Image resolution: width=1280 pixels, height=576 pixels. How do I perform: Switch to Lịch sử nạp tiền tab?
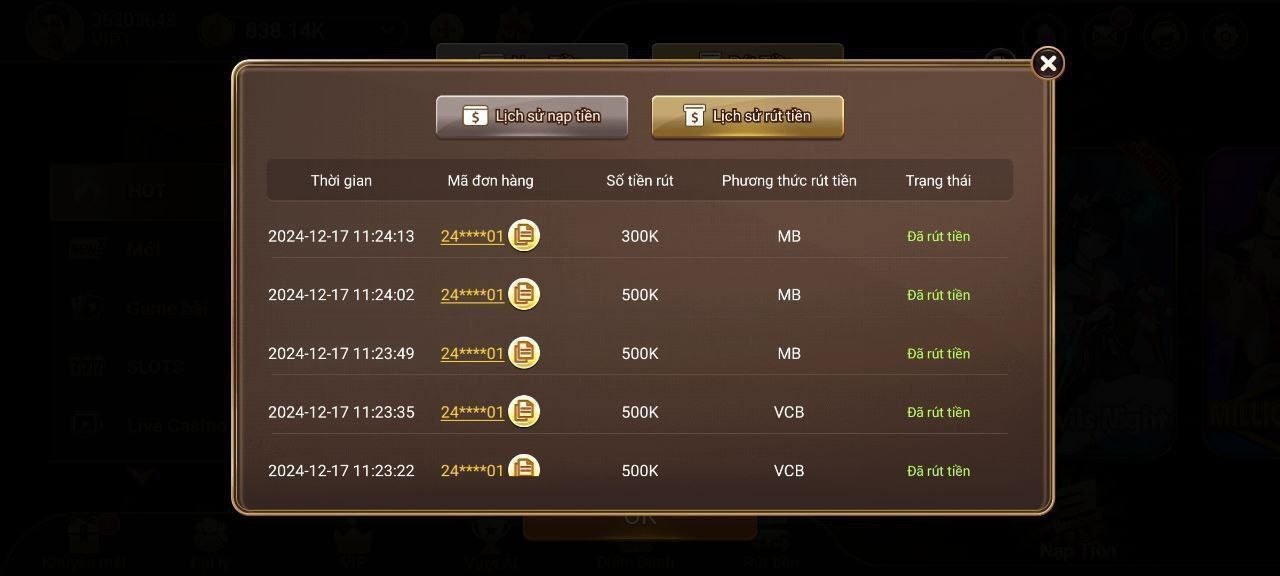point(532,116)
